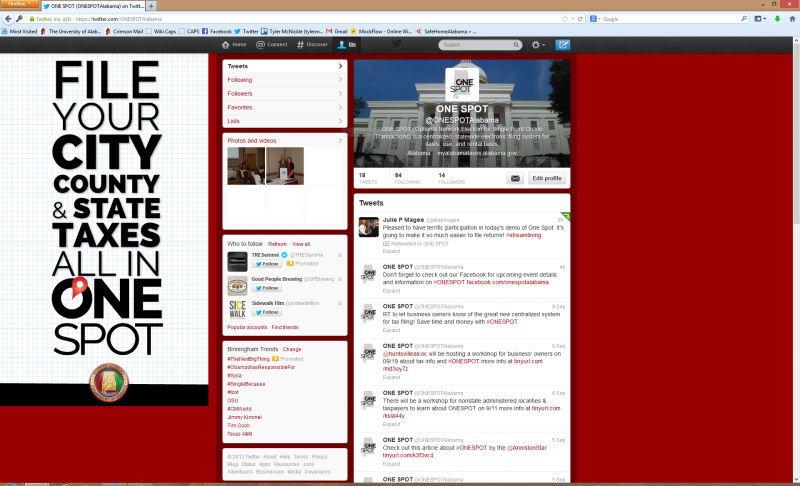Dismiss Good People Brewing suggestion
This screenshot has height=486, width=800.
click(340, 279)
